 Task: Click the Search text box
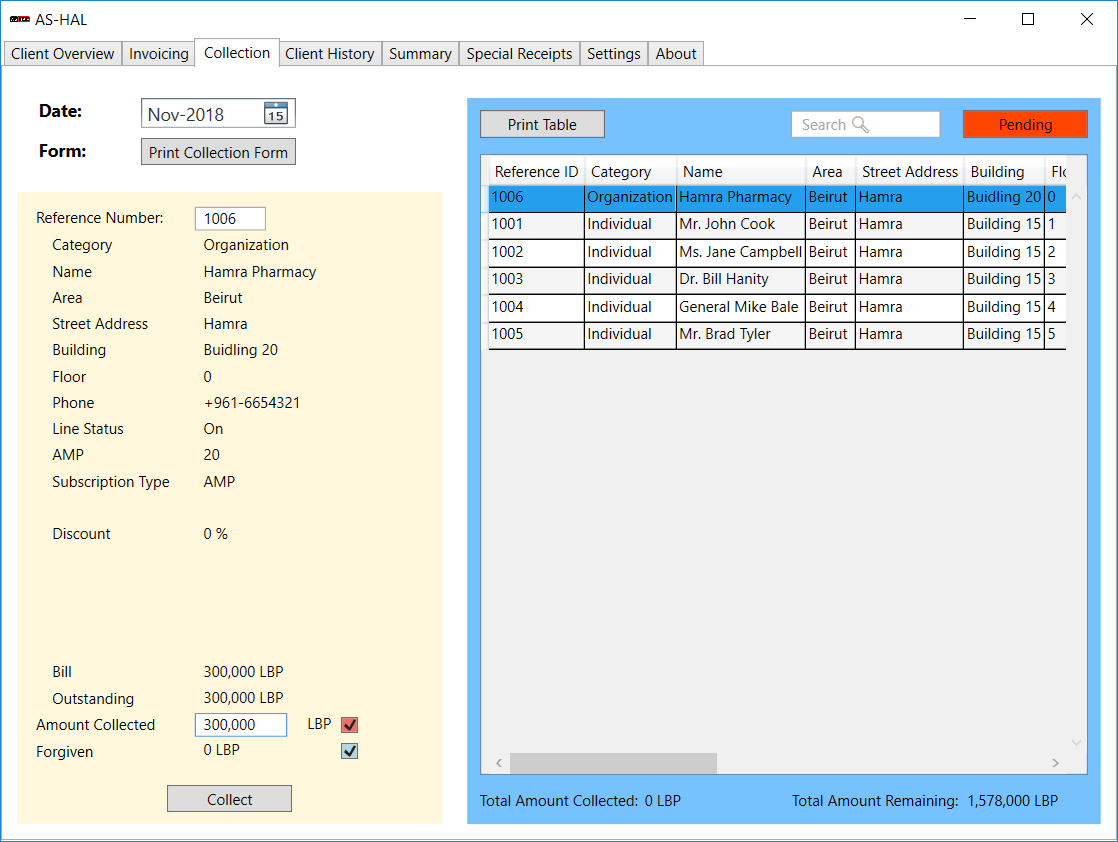(865, 124)
